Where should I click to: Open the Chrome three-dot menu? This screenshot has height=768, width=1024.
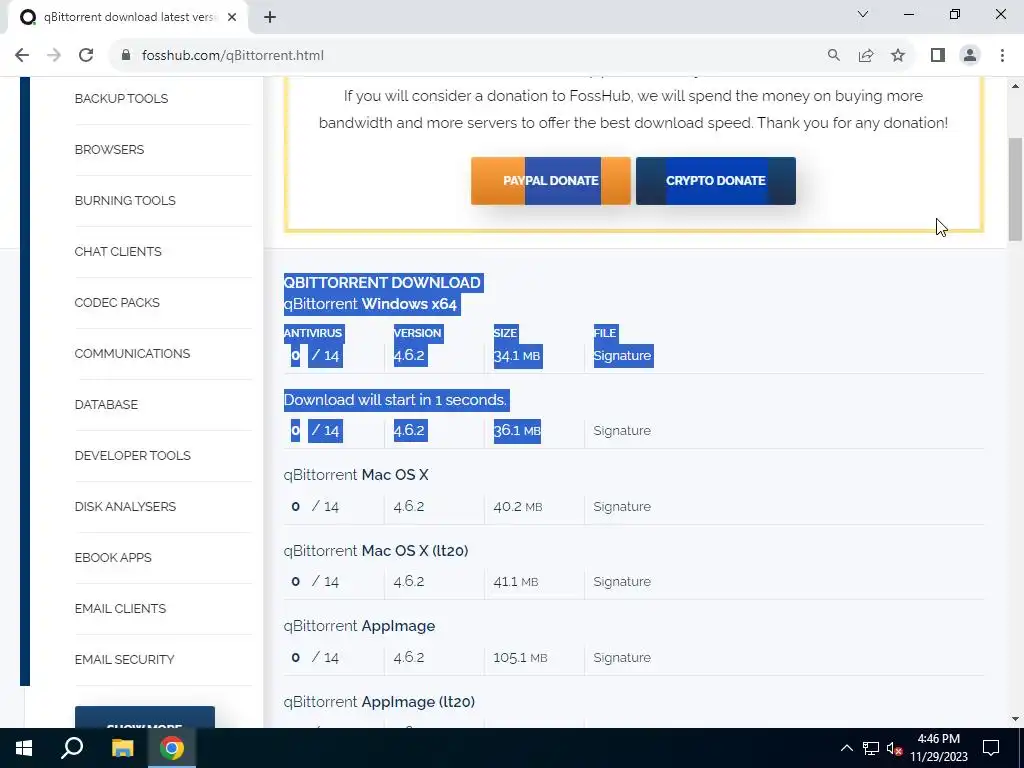[x=1002, y=56]
